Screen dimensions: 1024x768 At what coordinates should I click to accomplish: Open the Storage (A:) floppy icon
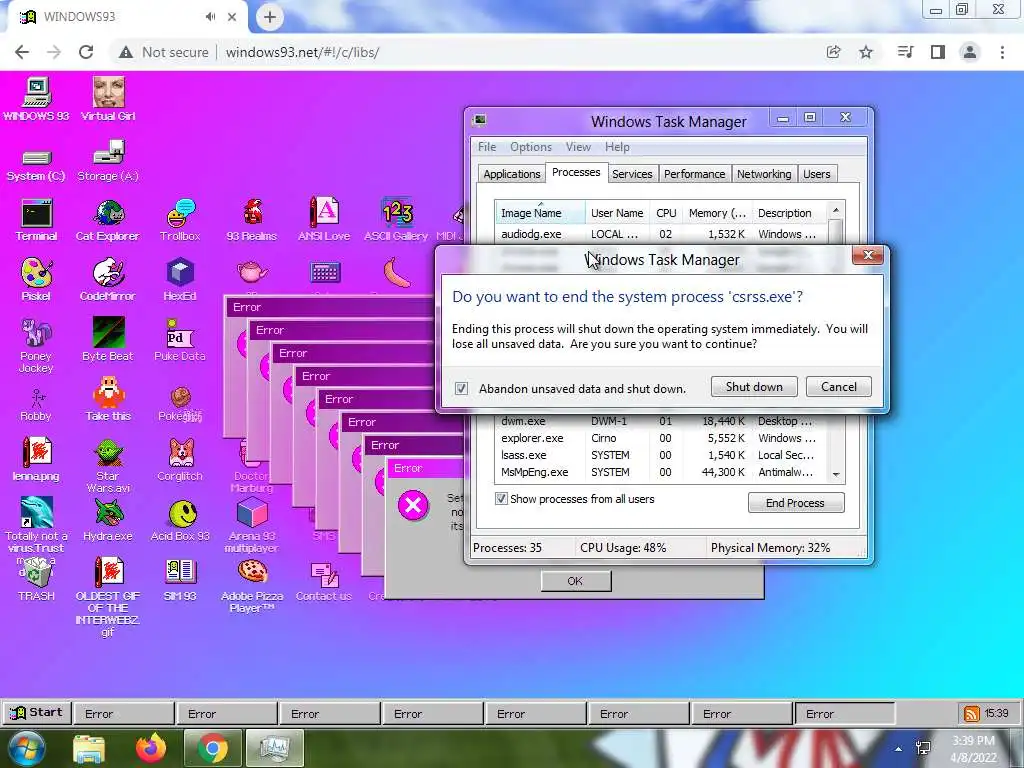click(x=108, y=161)
